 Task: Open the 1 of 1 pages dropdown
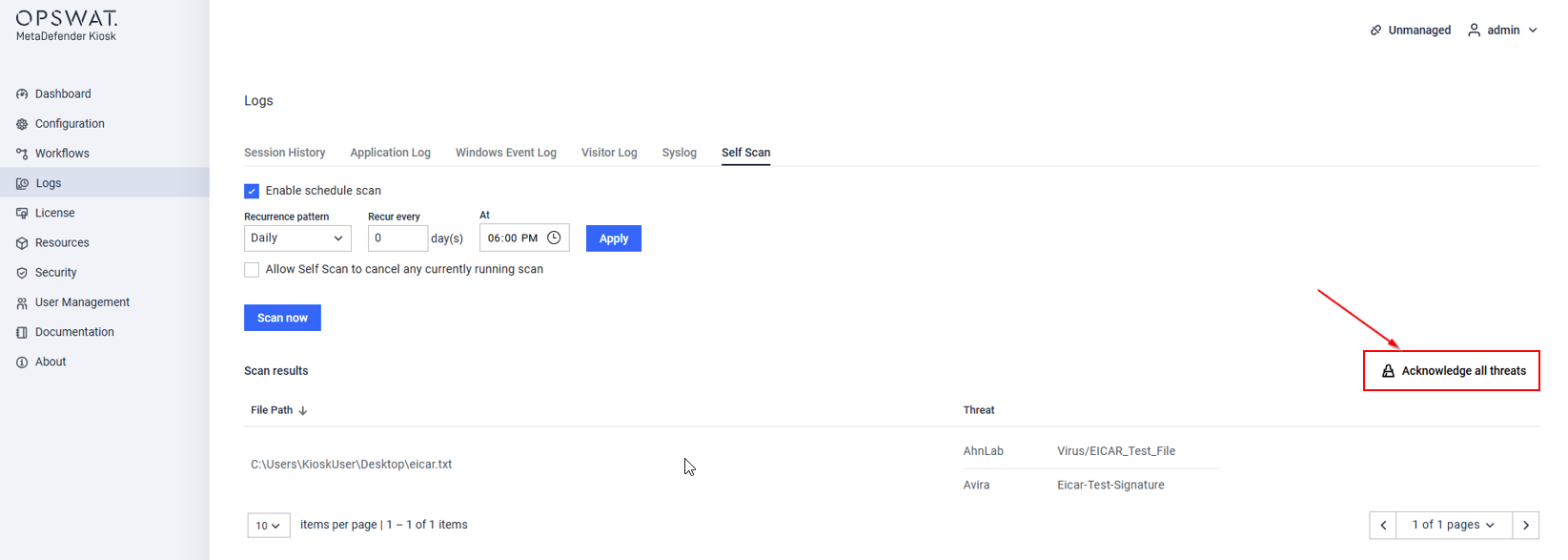(1454, 525)
